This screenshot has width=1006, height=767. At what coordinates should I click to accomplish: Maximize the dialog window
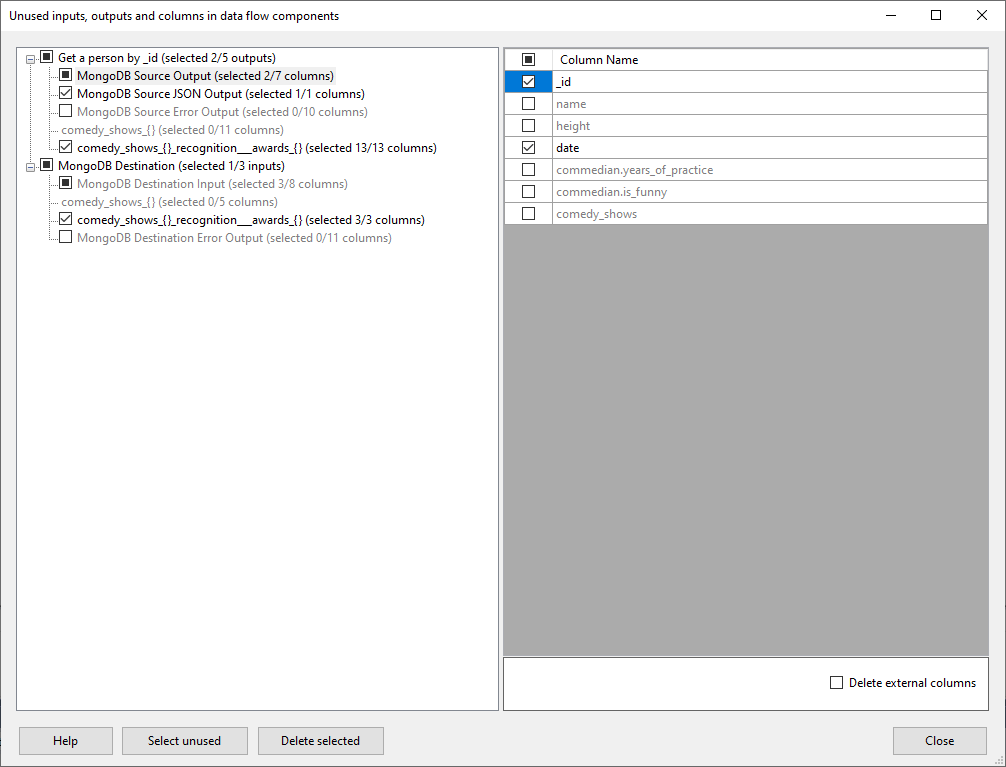point(936,15)
